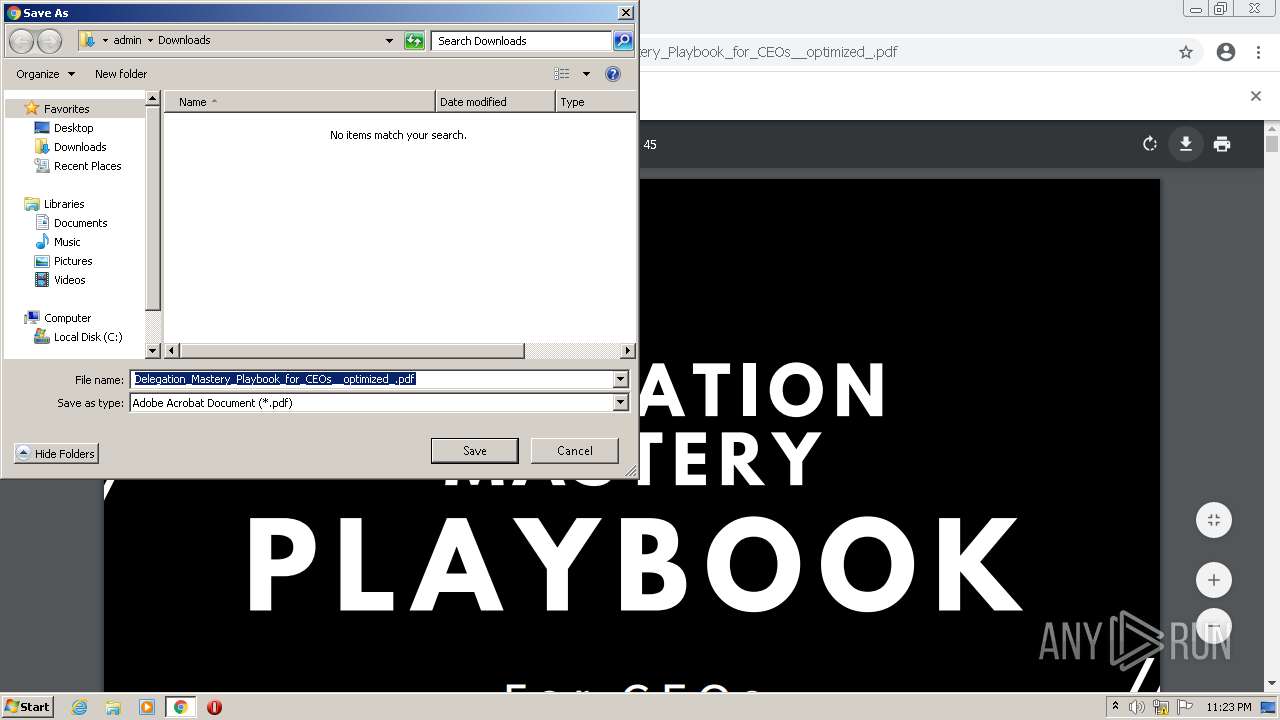This screenshot has width=1280, height=720.
Task: Zoom in on the PDF
Action: pyautogui.click(x=1214, y=580)
